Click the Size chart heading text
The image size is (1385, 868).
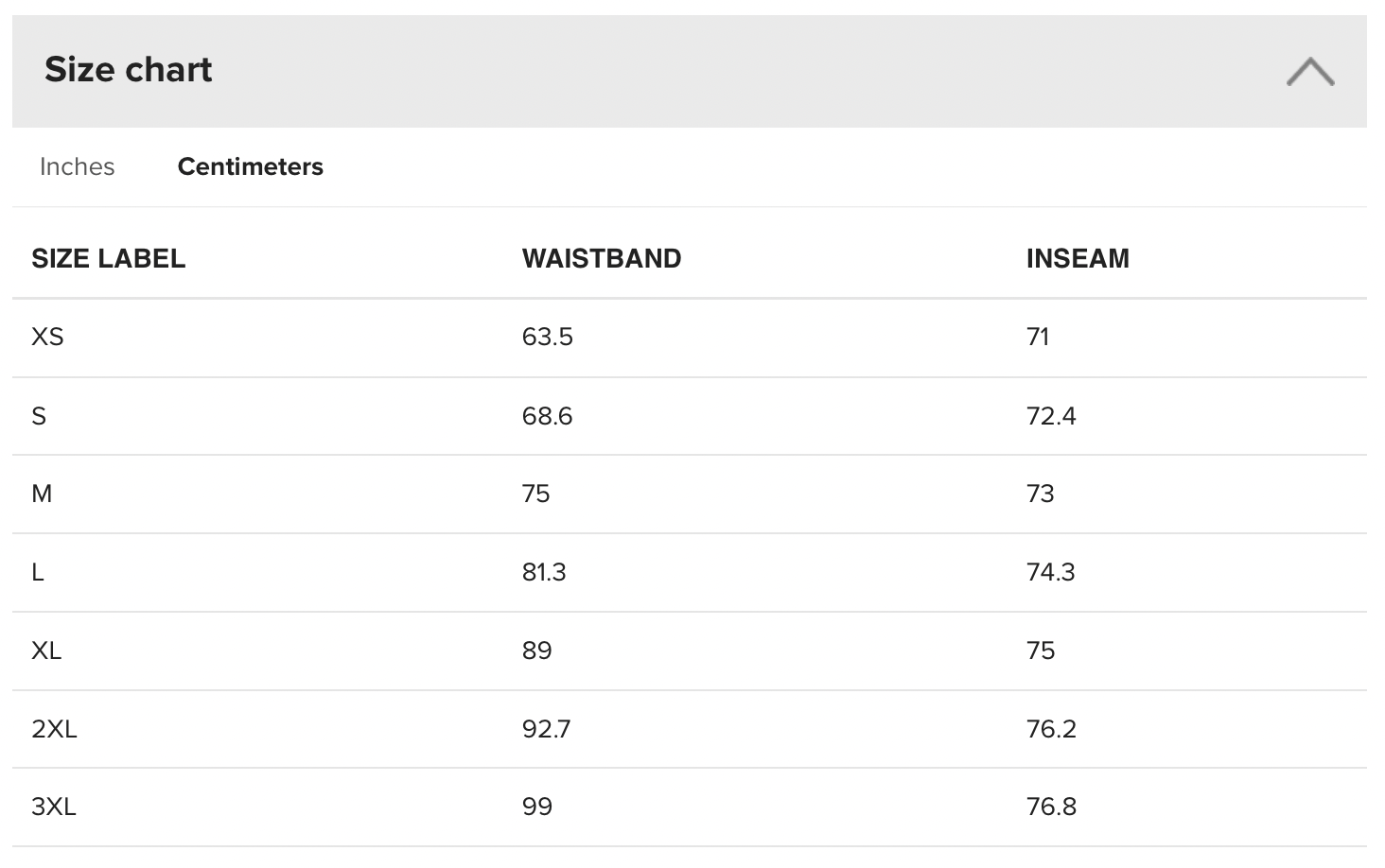pyautogui.click(x=129, y=70)
